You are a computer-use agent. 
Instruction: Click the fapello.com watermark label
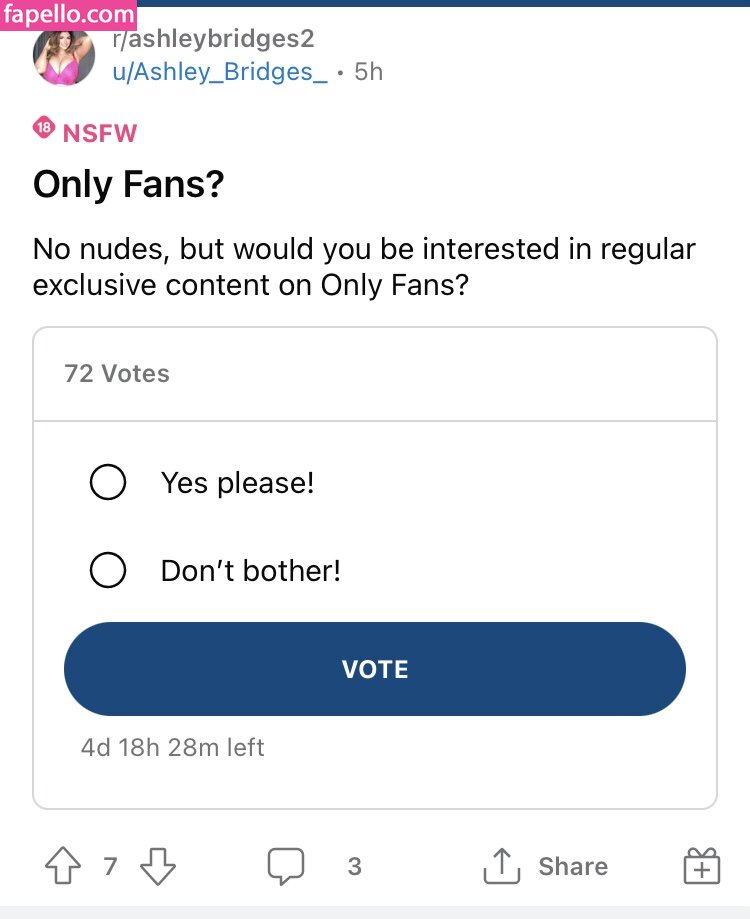69,15
